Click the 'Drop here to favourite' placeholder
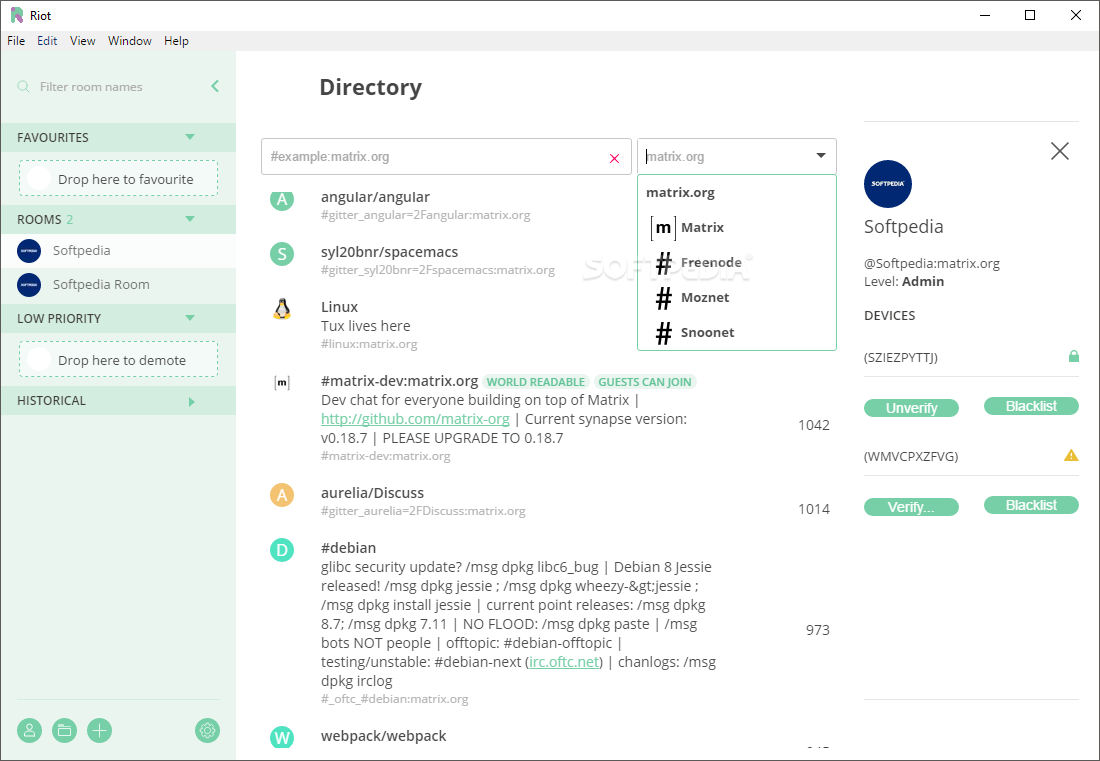 [119, 178]
